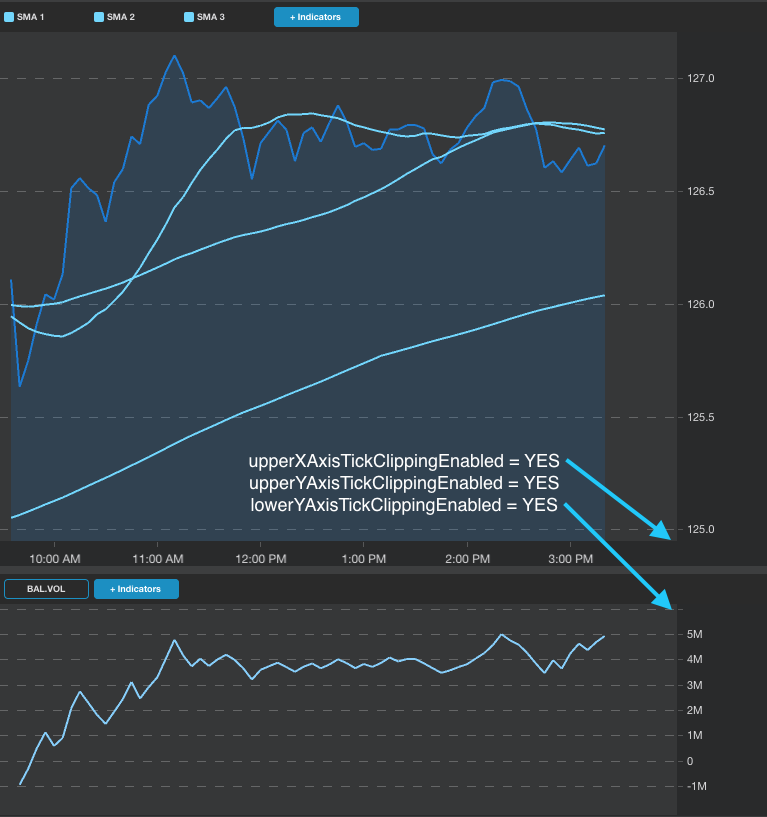Click the upperXAxisTickClippingEnabled annotation text
Viewport: 767px width, 817px height.
point(404,461)
